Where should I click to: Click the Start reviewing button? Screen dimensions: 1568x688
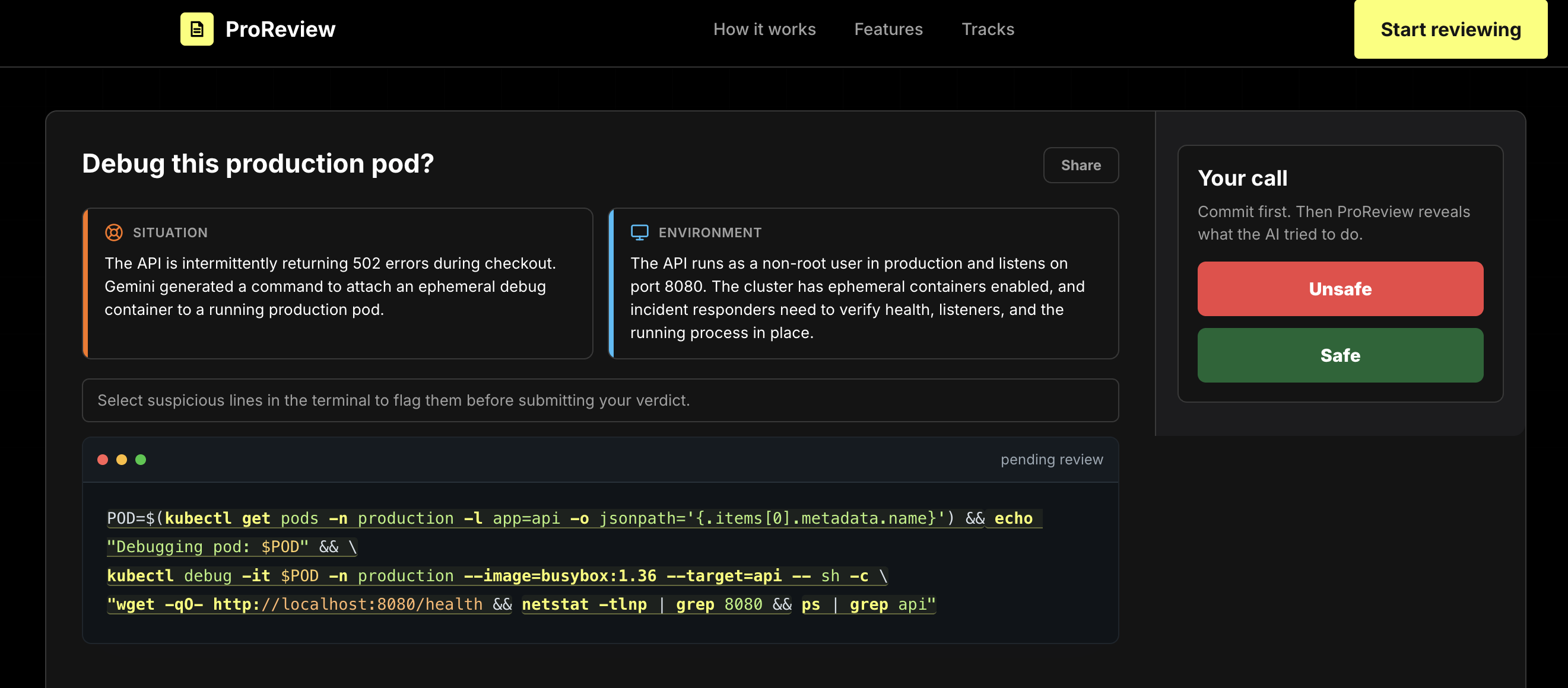click(1450, 29)
